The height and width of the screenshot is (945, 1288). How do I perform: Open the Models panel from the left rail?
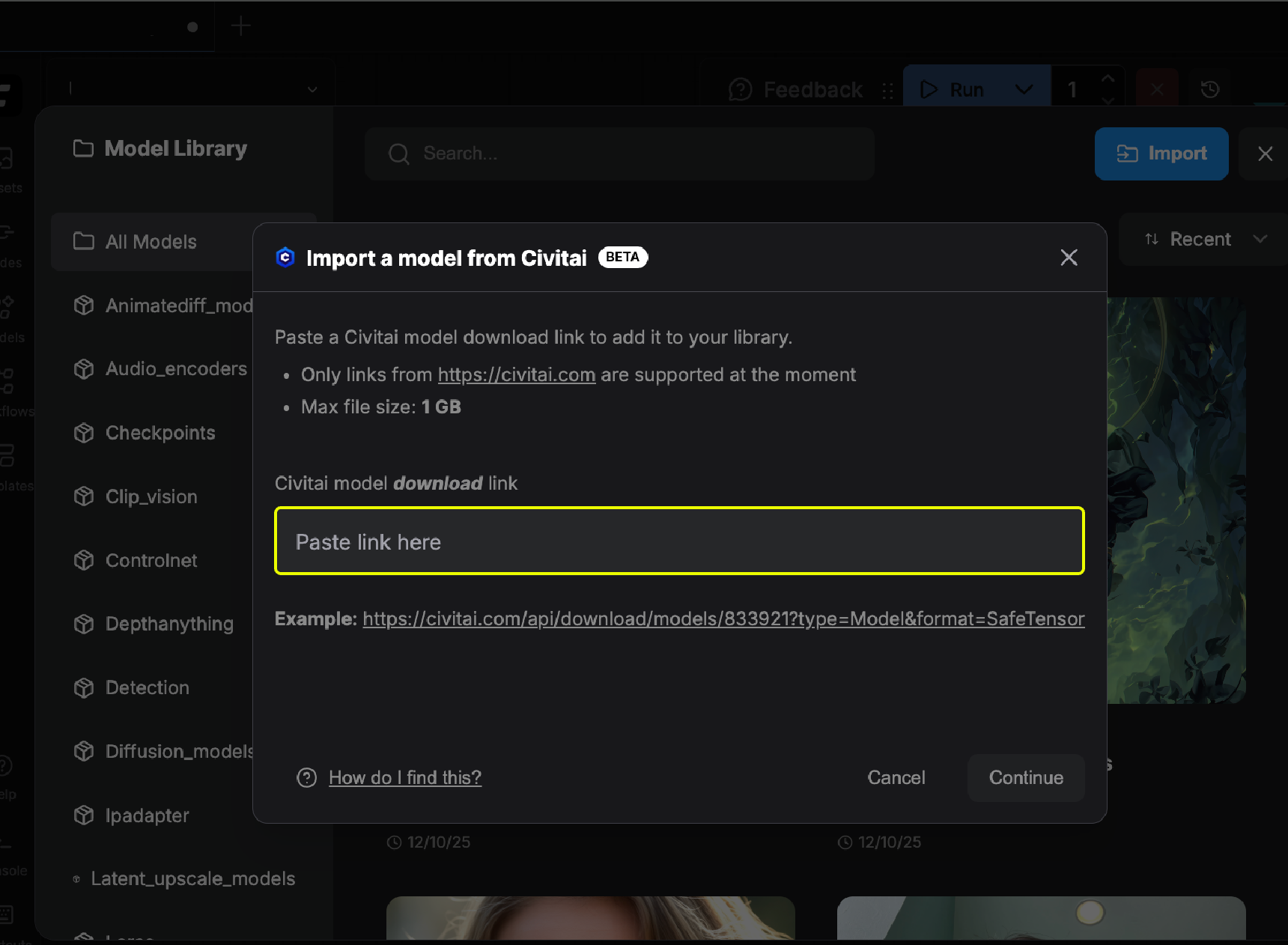6,307
